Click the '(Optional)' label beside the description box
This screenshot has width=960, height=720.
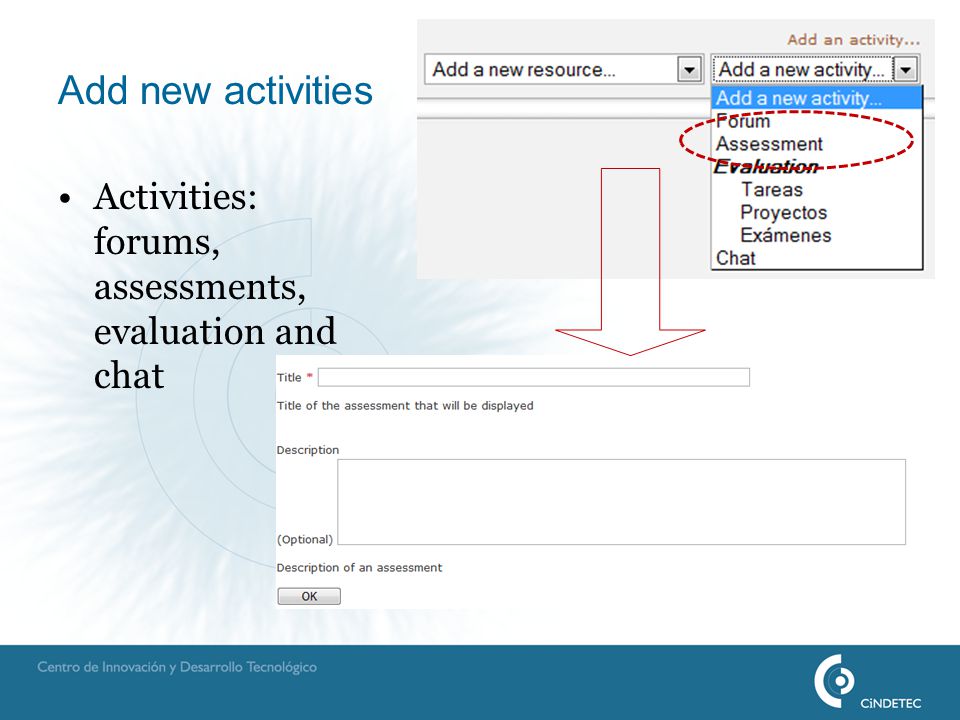pyautogui.click(x=305, y=539)
